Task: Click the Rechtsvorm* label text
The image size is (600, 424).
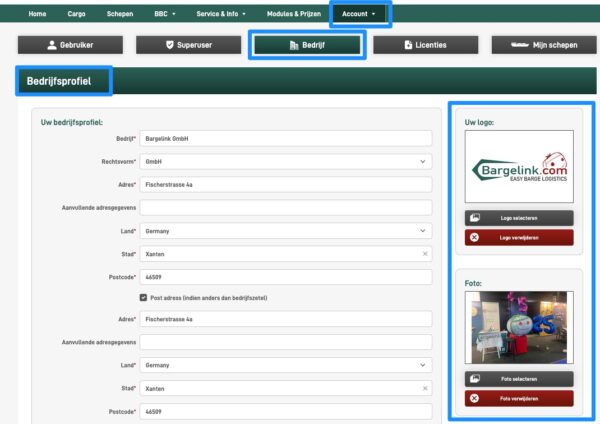Action: [119, 162]
